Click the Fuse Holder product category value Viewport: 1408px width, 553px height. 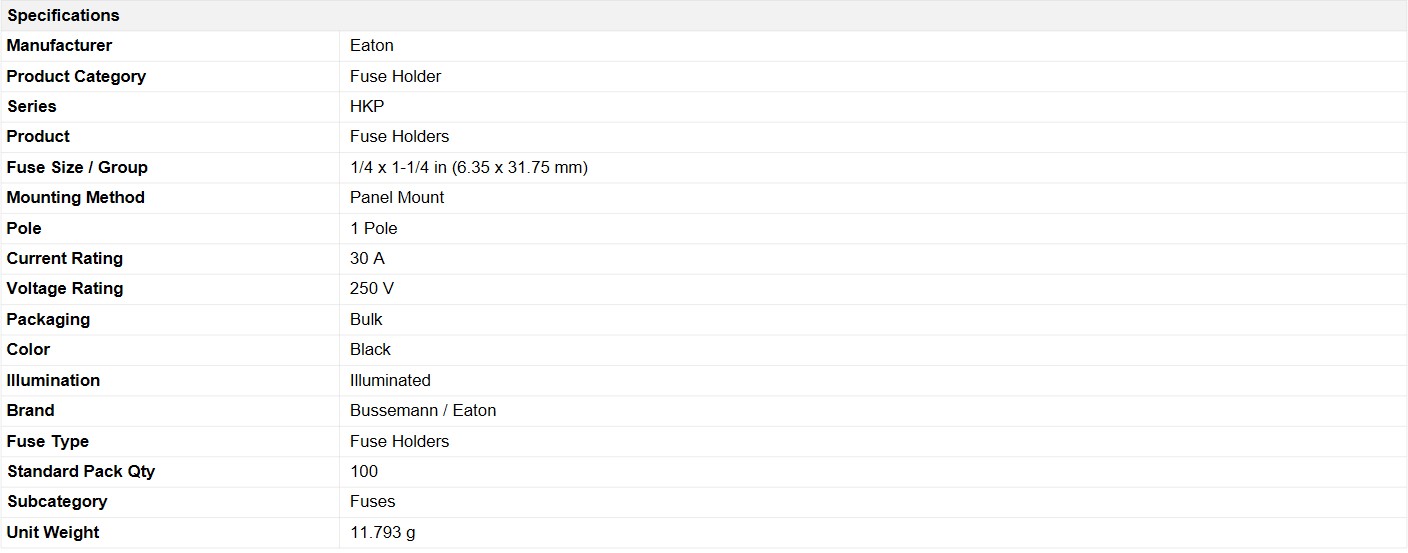click(395, 76)
